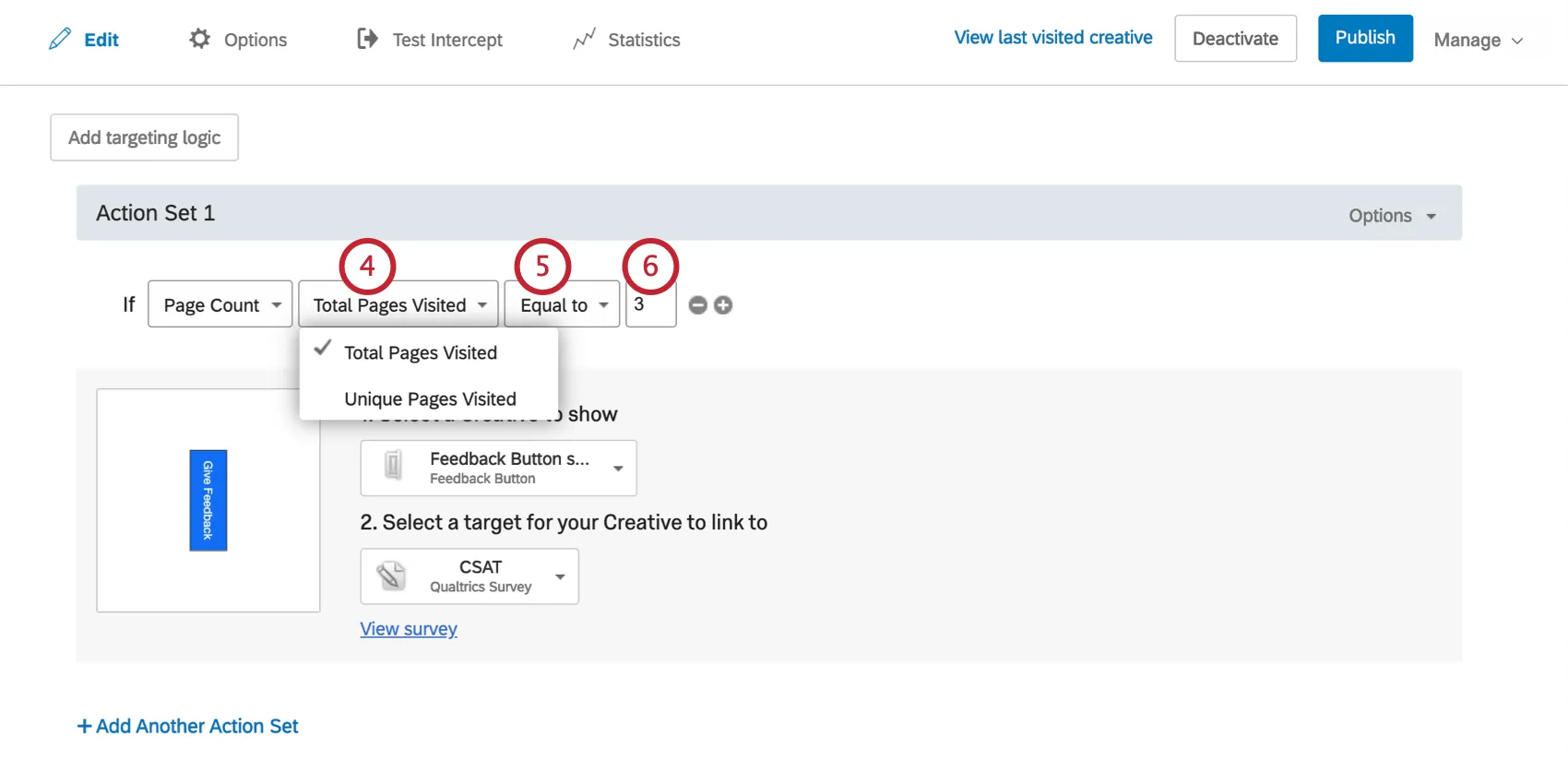
Task: Click the Deactivate button
Action: coord(1235,39)
